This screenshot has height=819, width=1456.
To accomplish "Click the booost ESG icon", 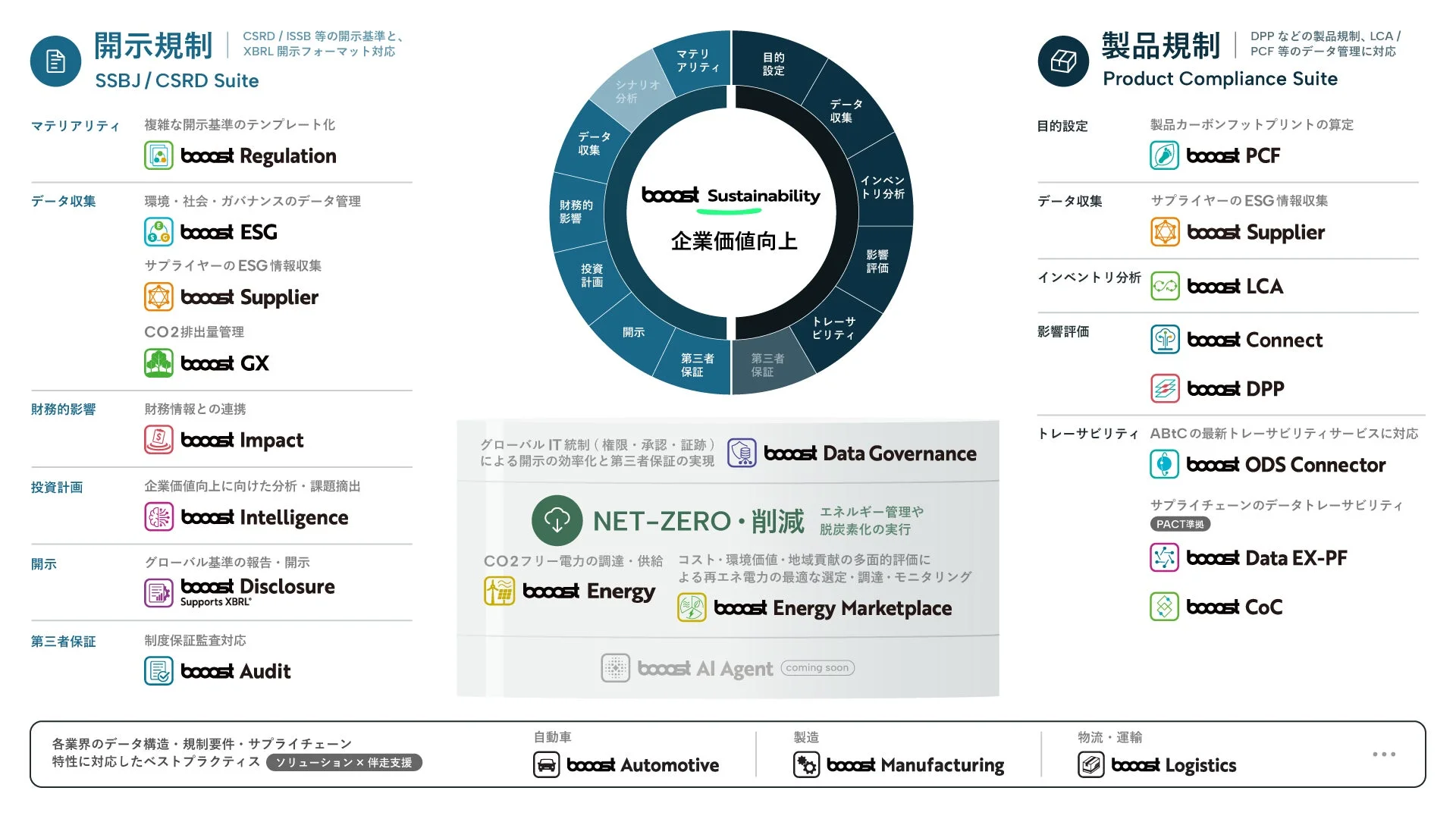I will [158, 232].
